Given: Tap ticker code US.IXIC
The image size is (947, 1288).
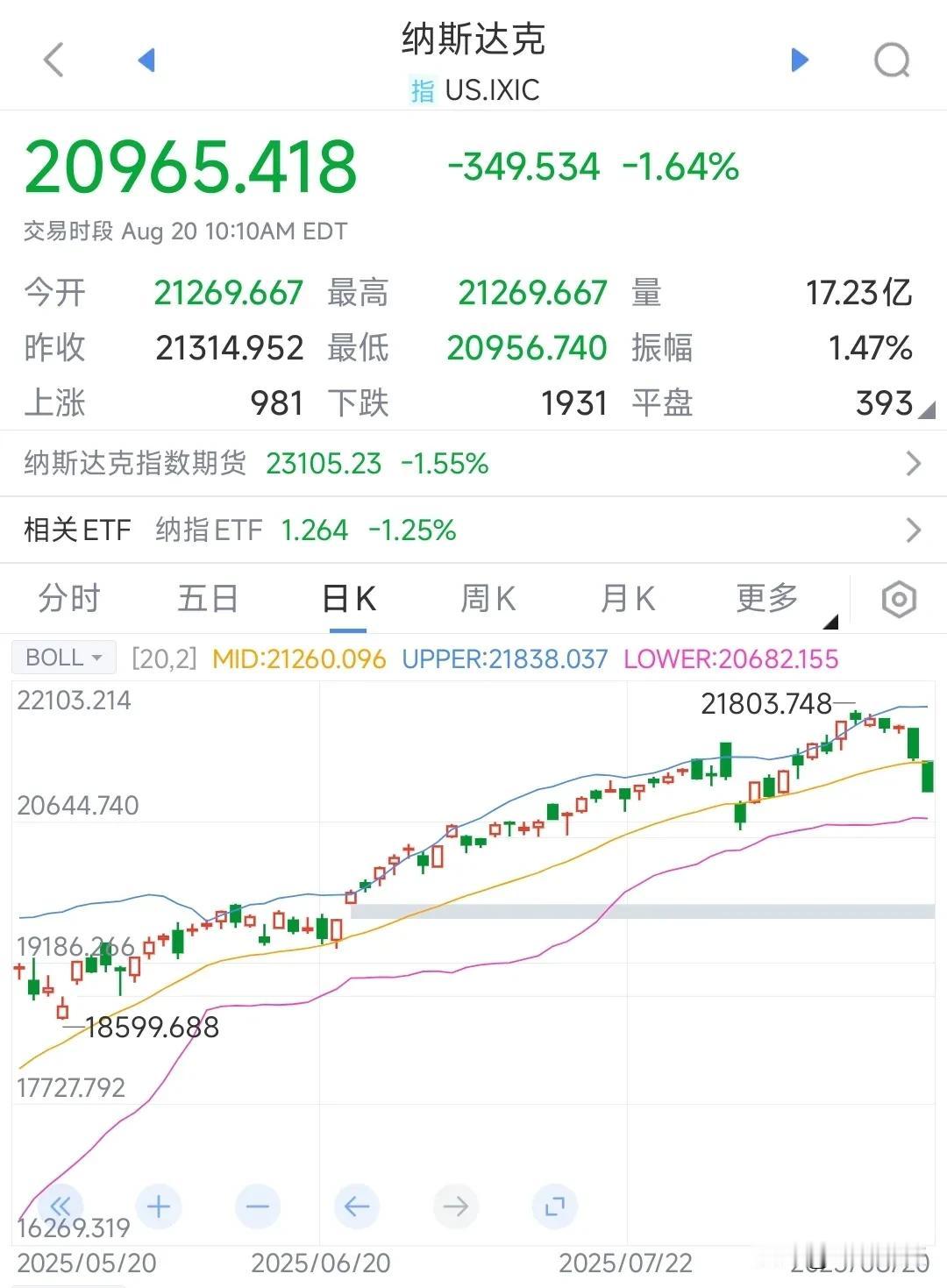Looking at the screenshot, I should tap(492, 90).
